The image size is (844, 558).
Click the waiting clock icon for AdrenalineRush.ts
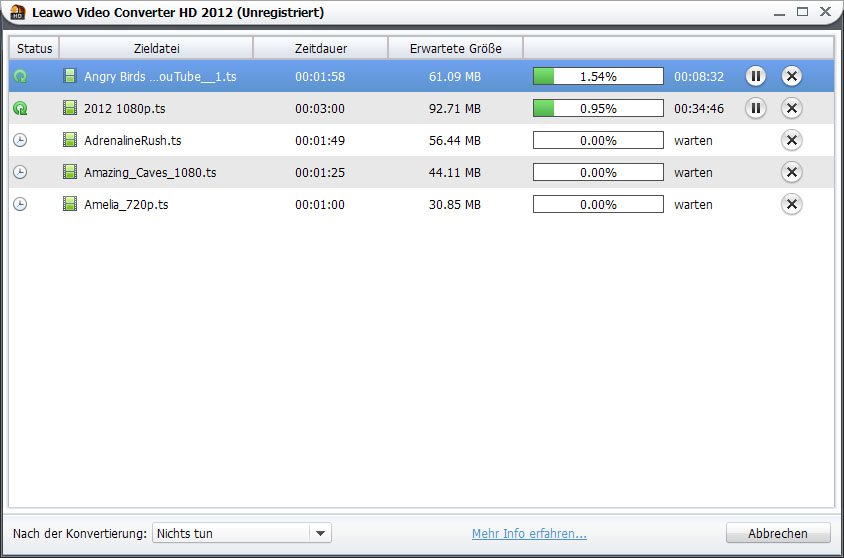tap(20, 140)
